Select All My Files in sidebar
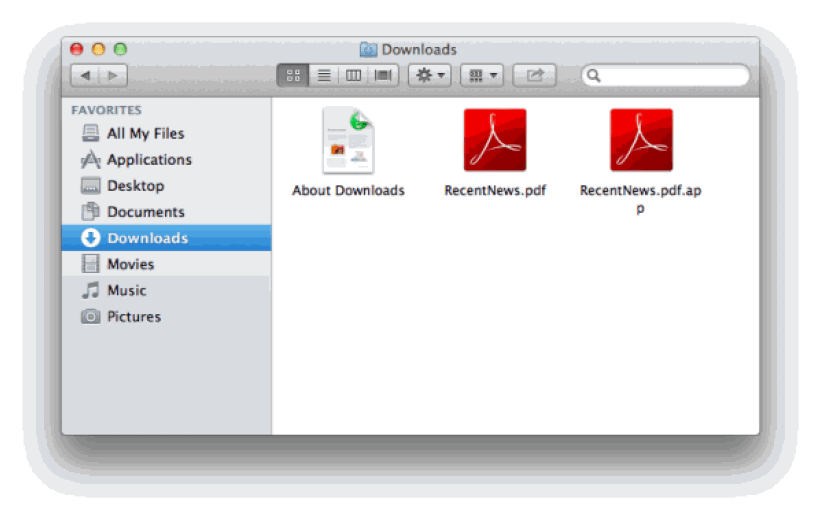The image size is (822, 521). click(x=145, y=133)
